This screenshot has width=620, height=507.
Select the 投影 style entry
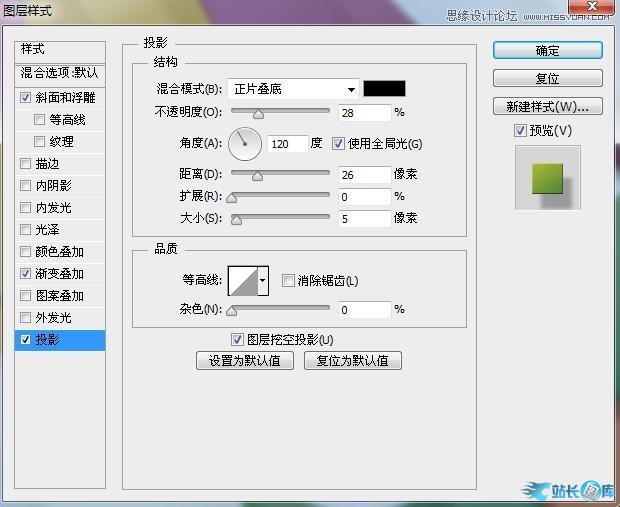click(60, 340)
